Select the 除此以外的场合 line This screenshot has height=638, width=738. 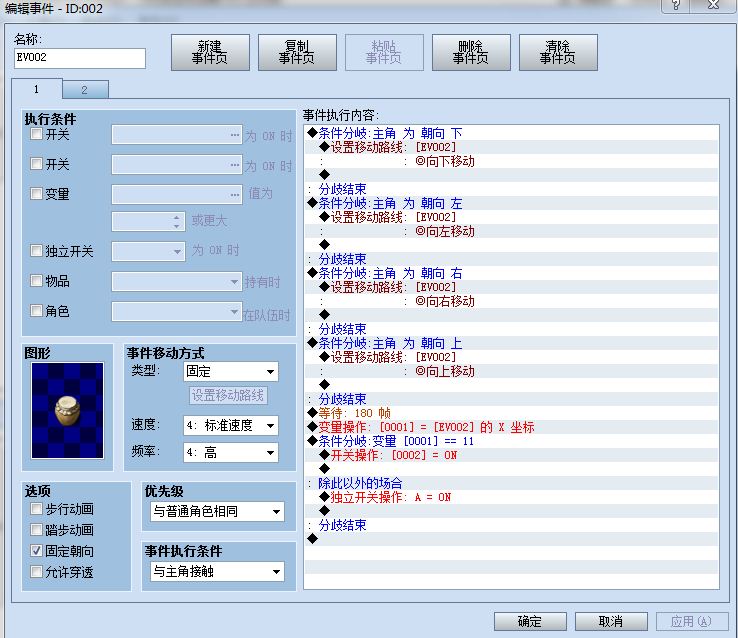pos(512,483)
